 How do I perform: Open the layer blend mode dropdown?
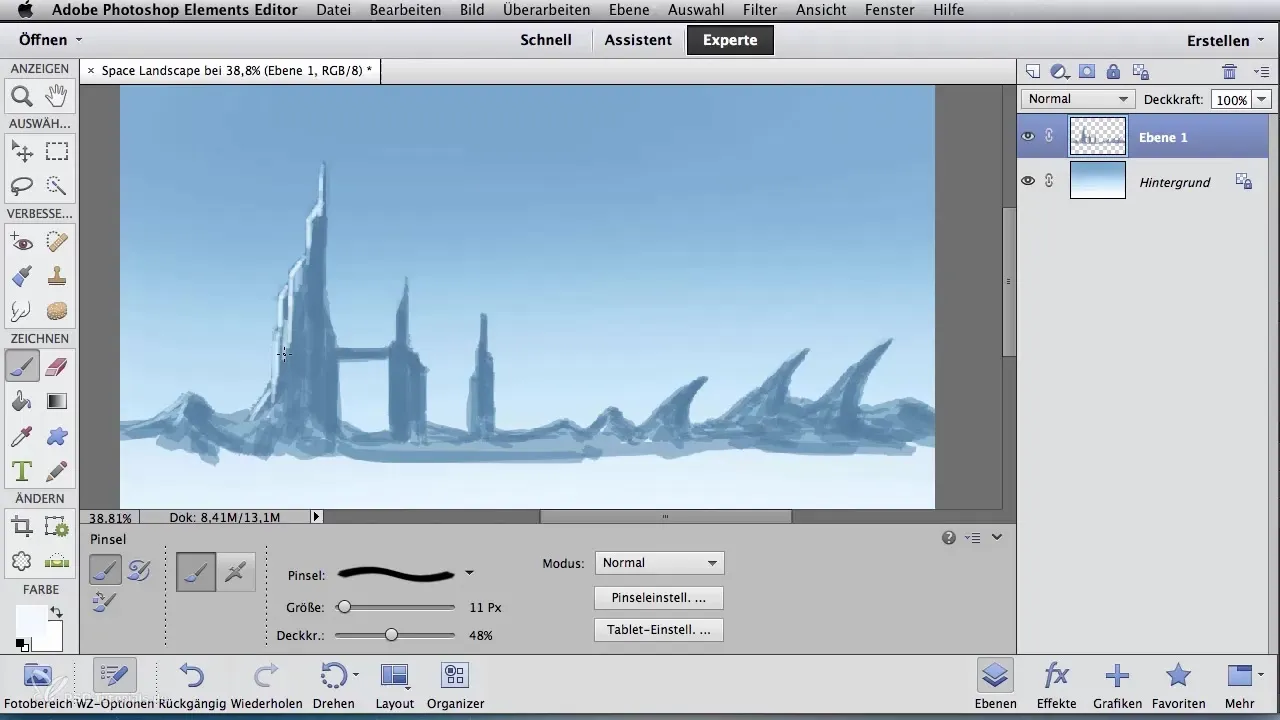tap(1077, 99)
